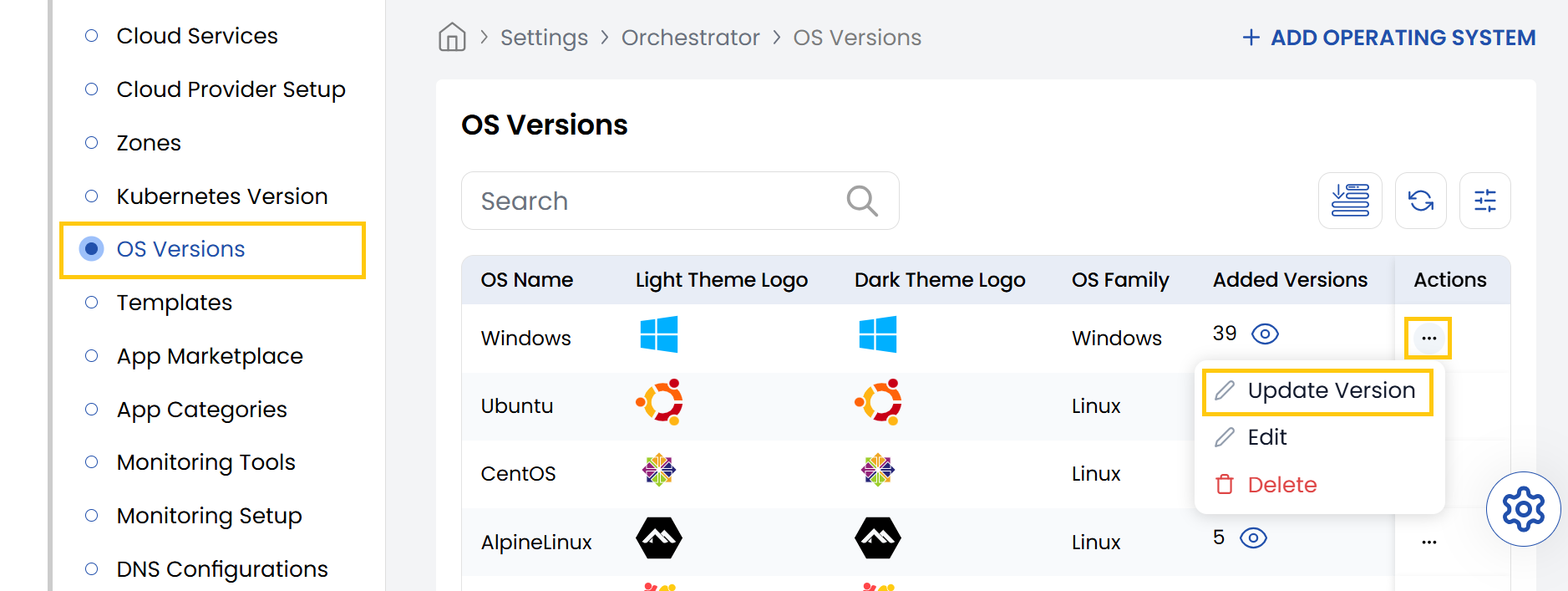1568x591 pixels.
Task: Click the Windows version count 39
Action: [x=1225, y=334]
